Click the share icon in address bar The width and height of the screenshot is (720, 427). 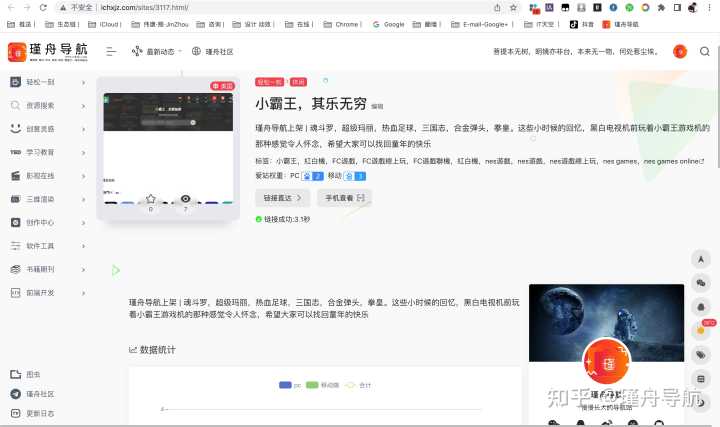click(497, 7)
